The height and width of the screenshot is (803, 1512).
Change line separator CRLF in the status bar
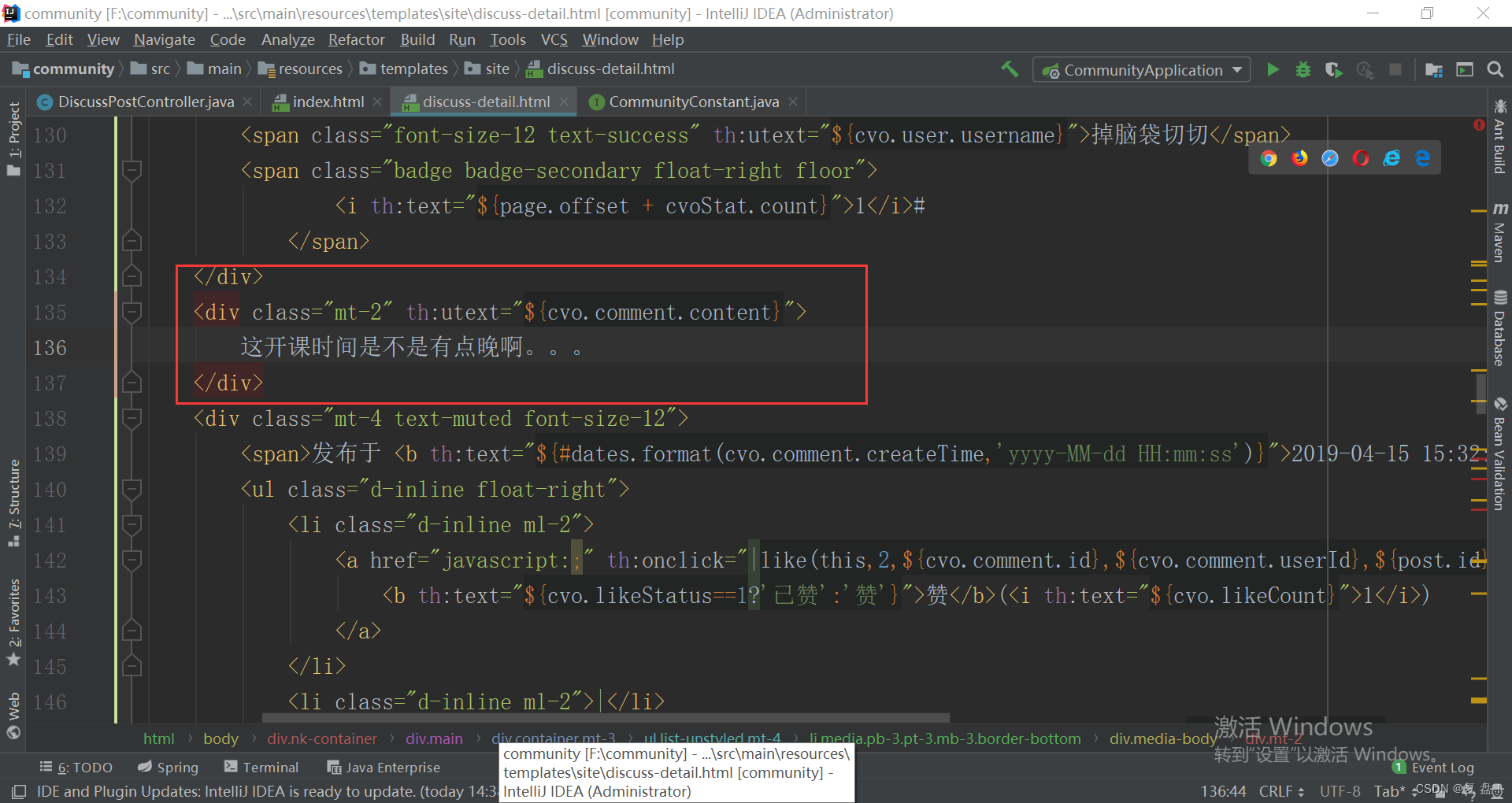coord(1281,791)
